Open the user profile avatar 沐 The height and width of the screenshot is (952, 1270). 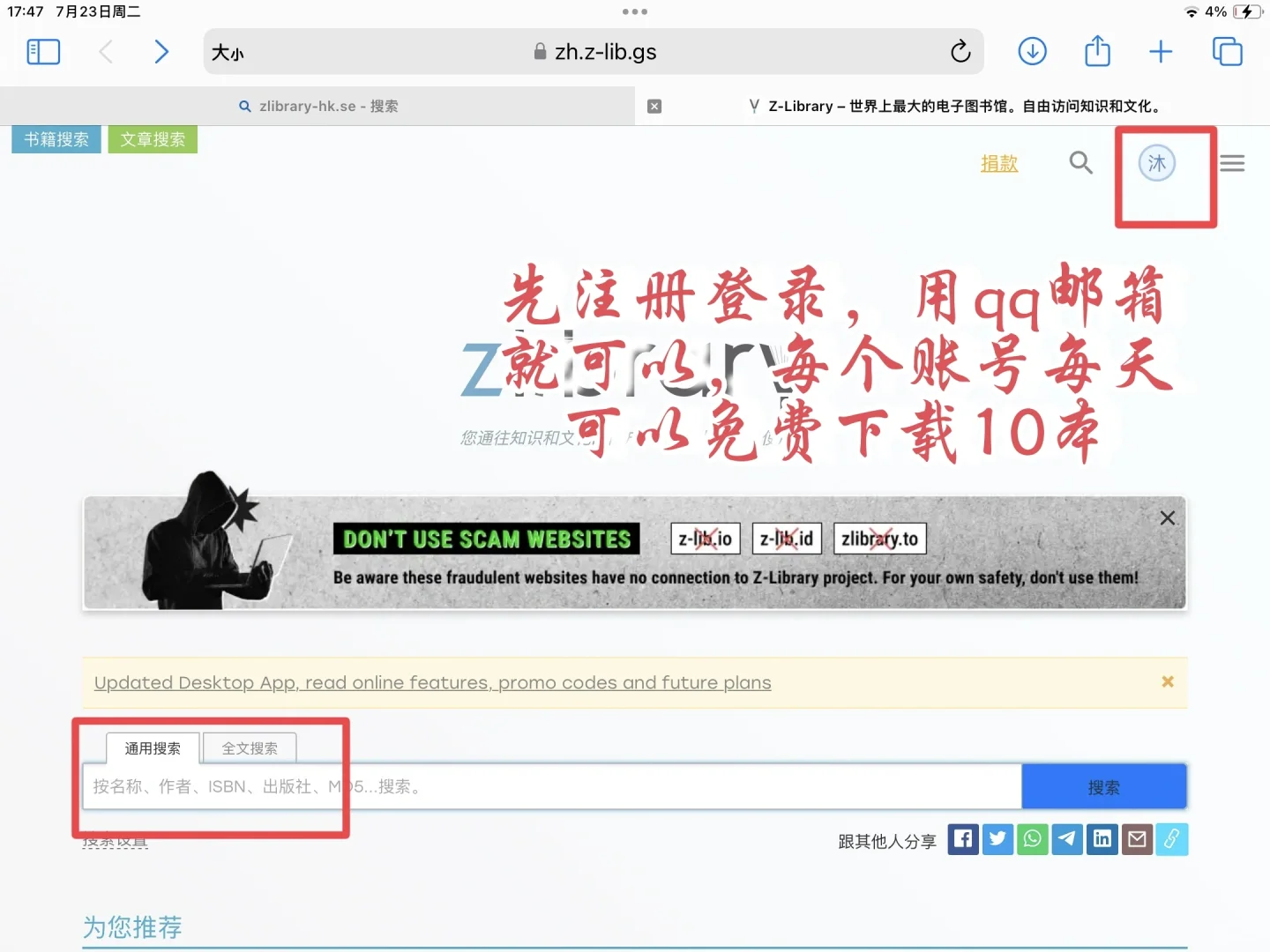[1157, 163]
